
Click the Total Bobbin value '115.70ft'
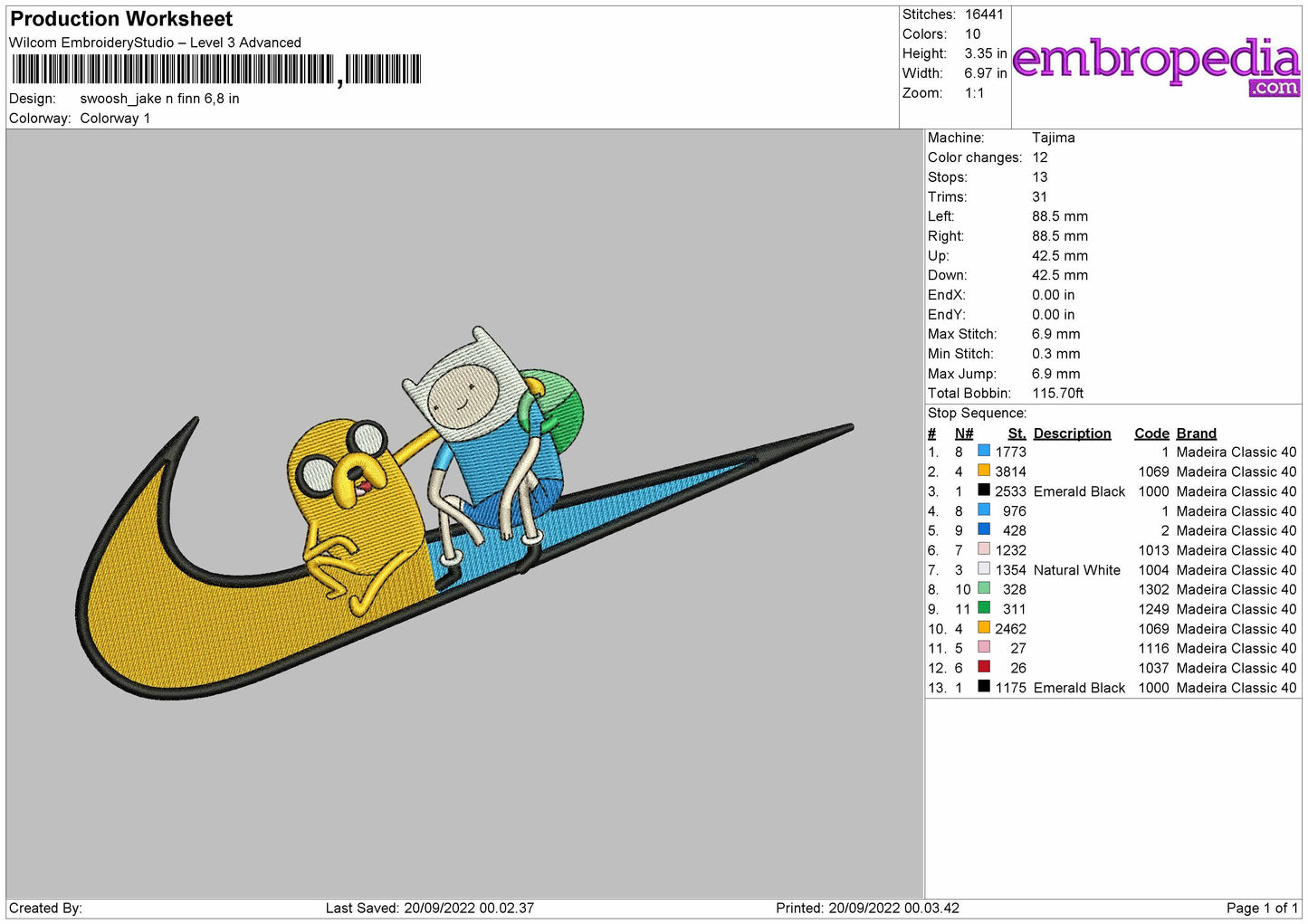(1058, 393)
